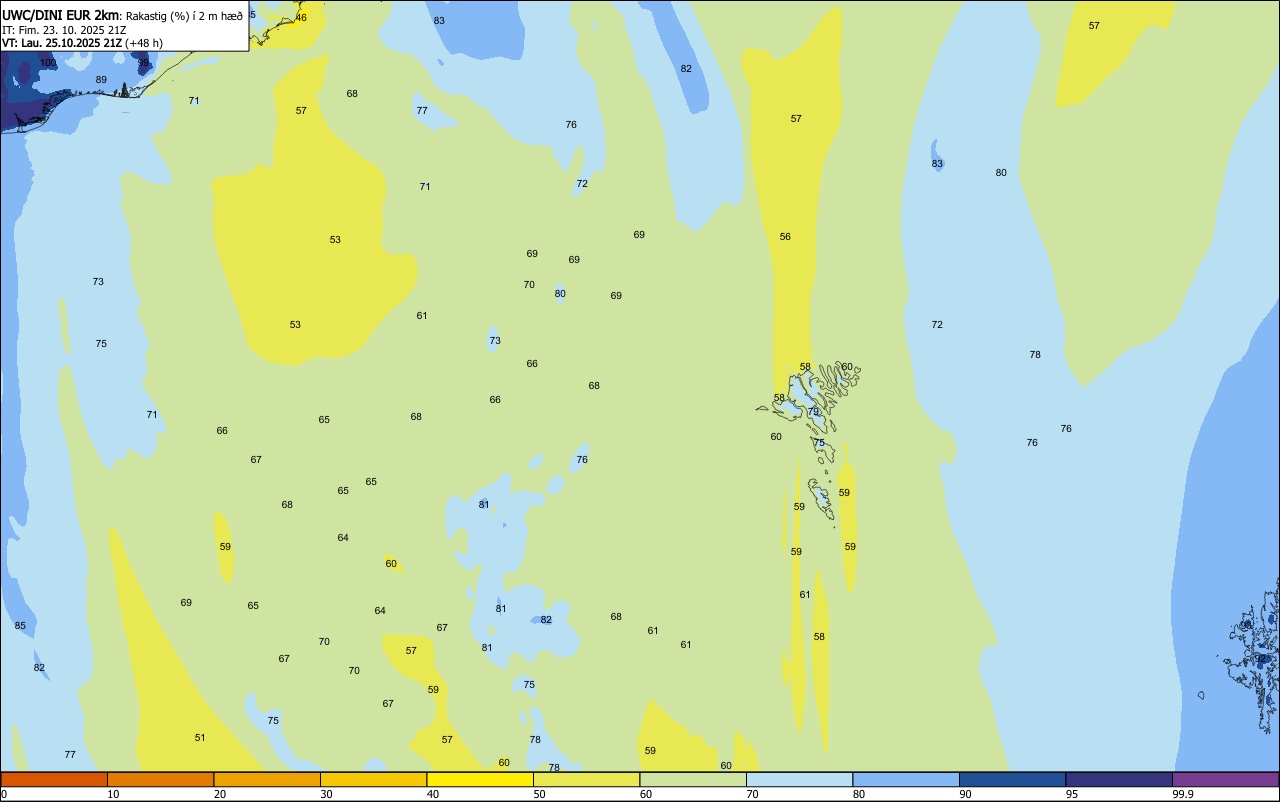Click the 0–10 dark orange legend swatch

click(54, 779)
